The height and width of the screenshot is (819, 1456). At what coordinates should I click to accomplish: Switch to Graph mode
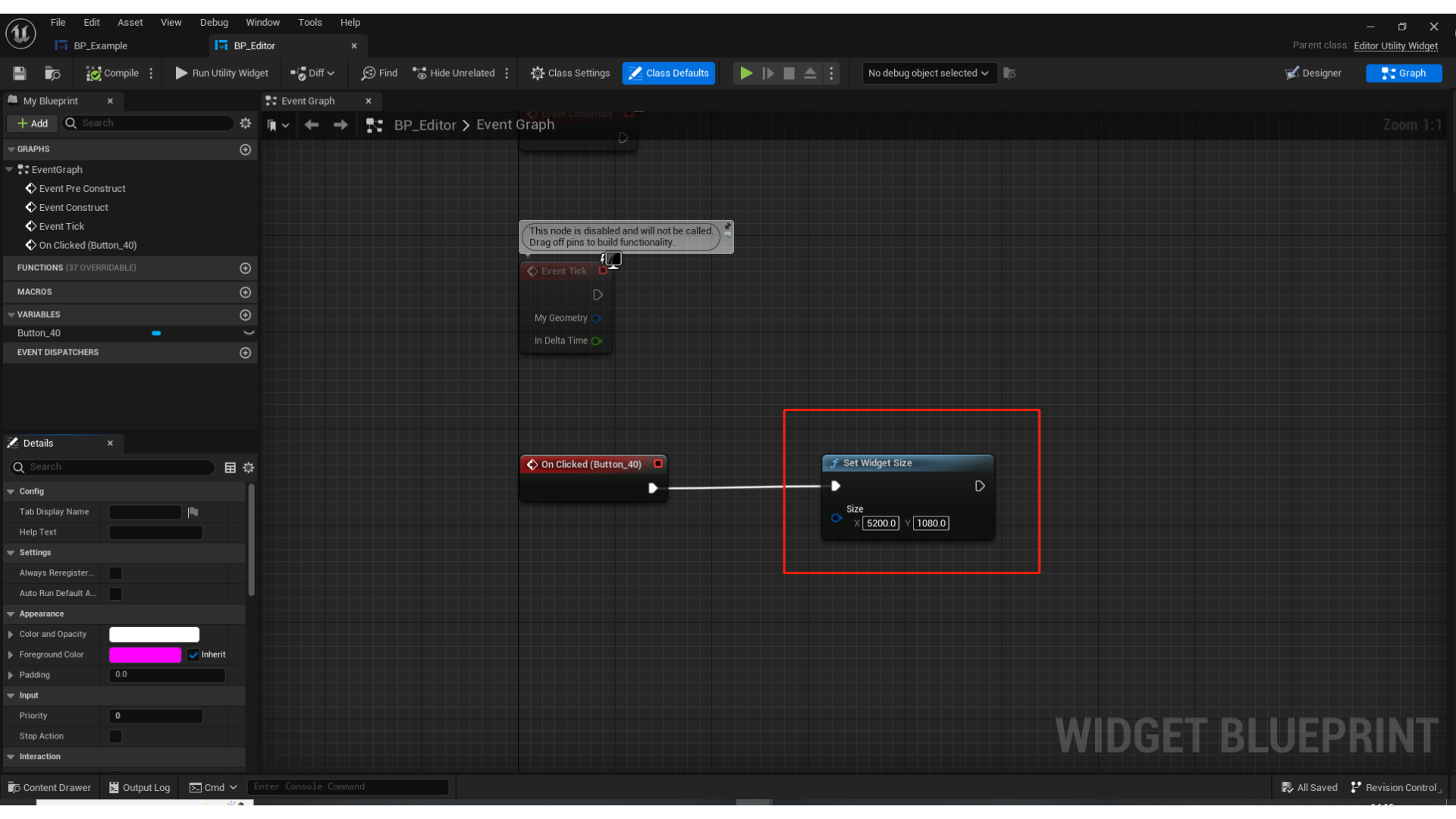tap(1404, 73)
